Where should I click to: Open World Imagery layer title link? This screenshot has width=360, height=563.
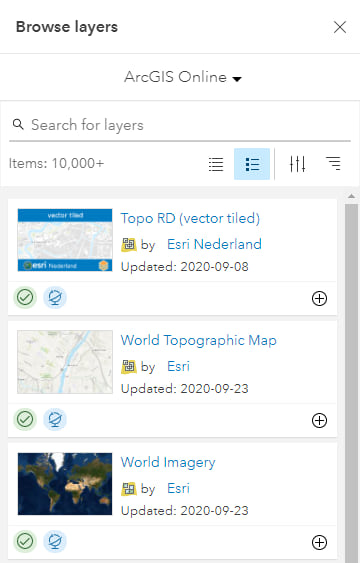tap(168, 462)
